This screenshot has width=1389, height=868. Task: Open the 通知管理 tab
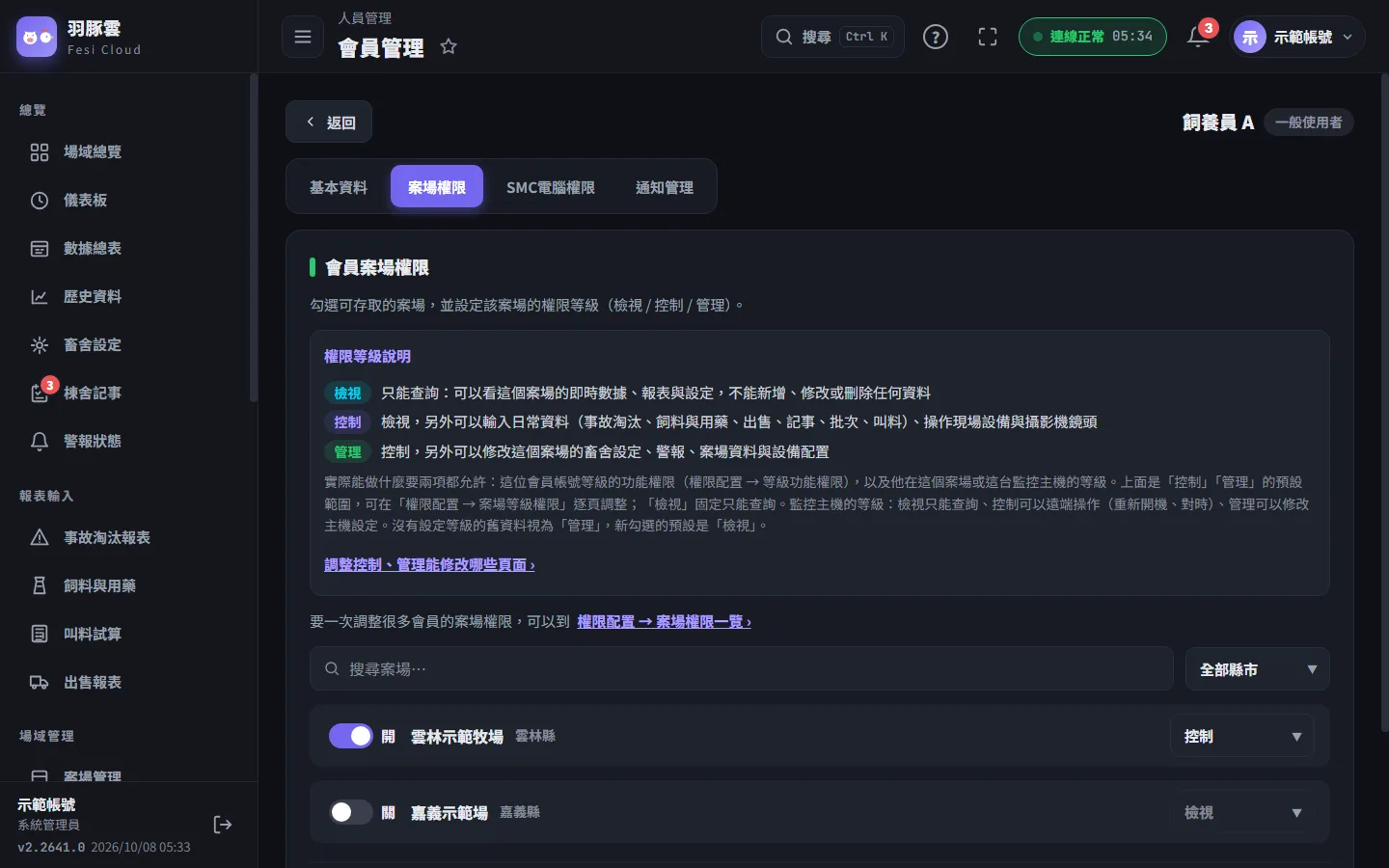[665, 187]
